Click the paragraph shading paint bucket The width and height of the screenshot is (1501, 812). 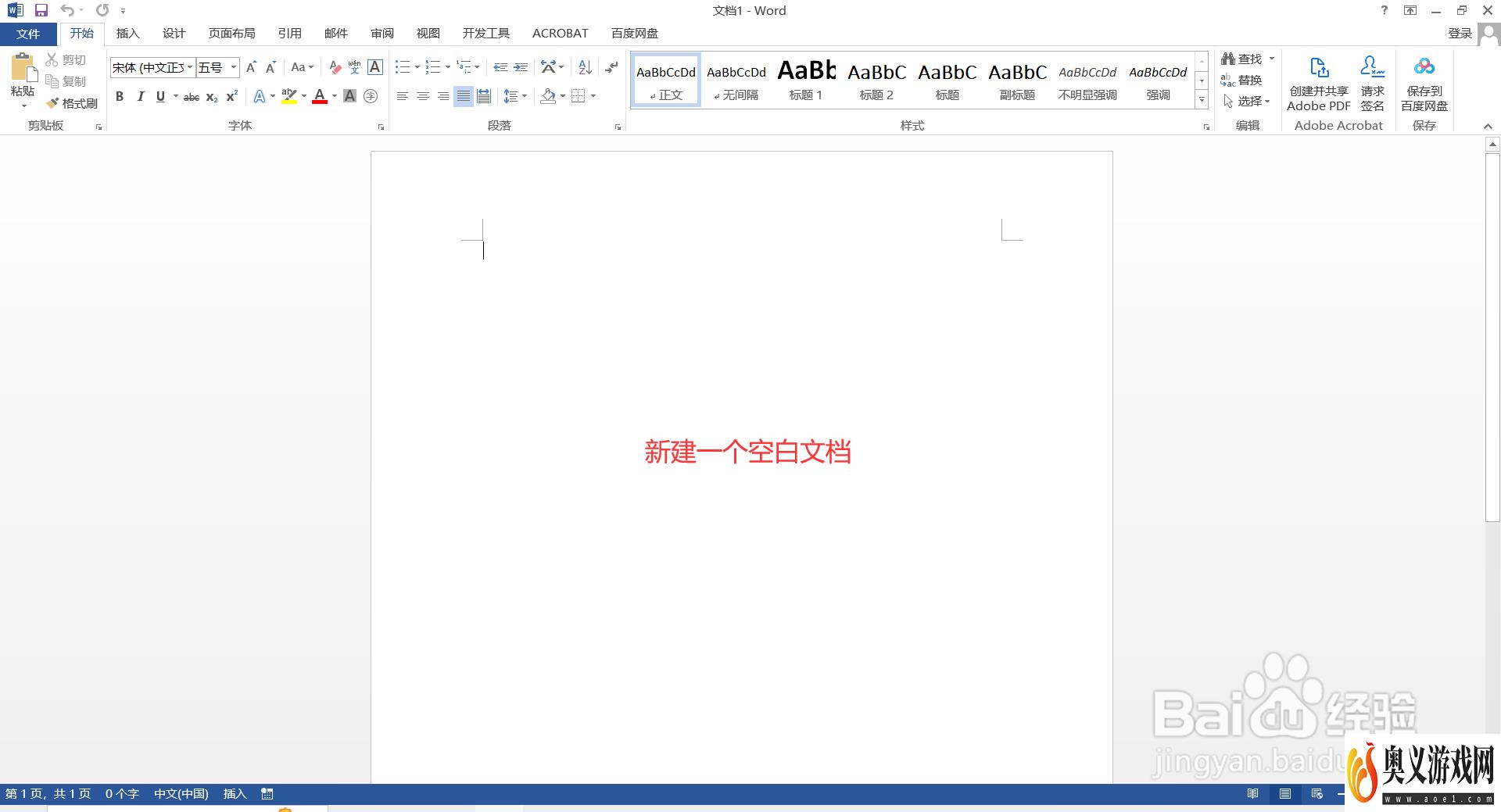548,96
